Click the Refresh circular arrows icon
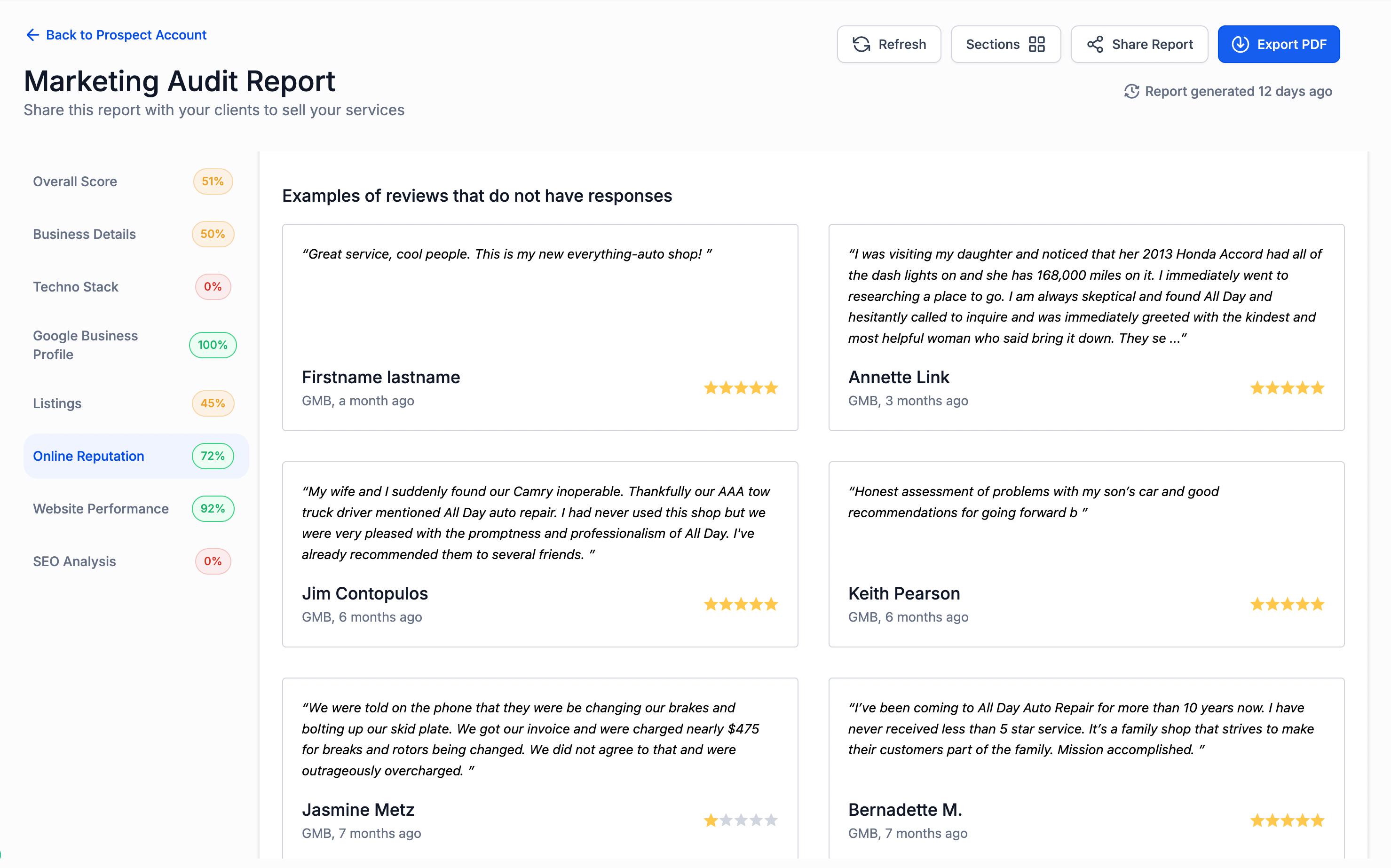1391x868 pixels. point(861,44)
